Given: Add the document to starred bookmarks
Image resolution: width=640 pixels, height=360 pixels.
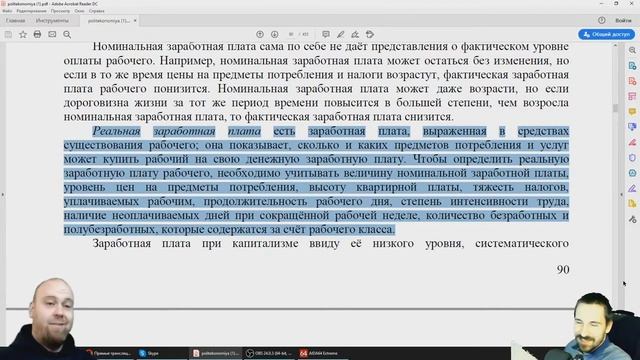Looking at the screenshot, I should tap(23, 35).
